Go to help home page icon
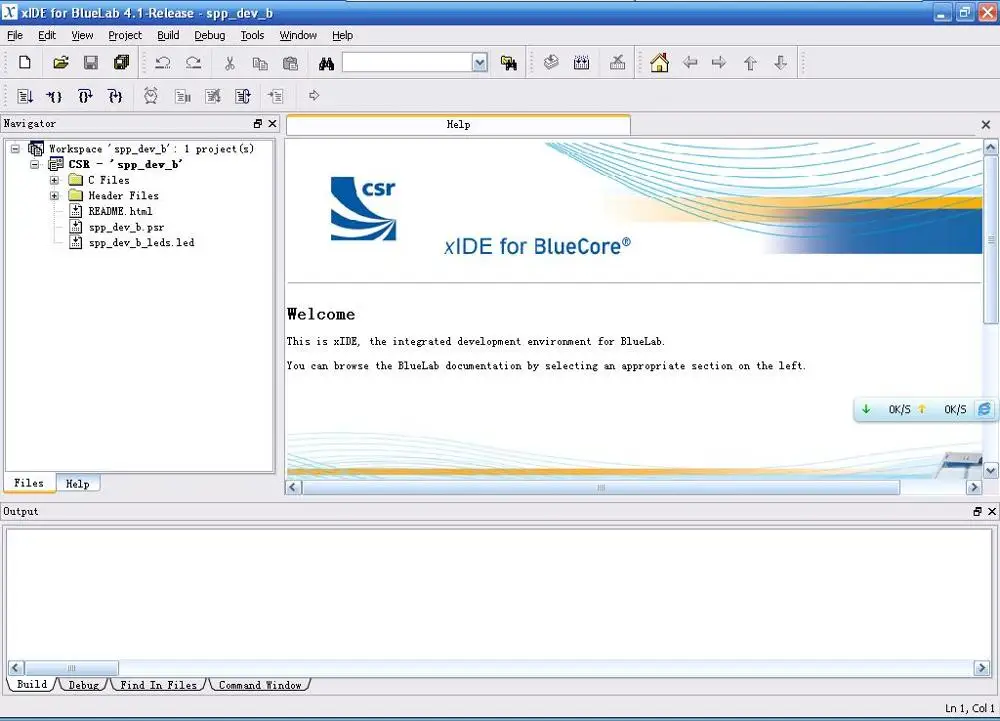This screenshot has height=721, width=1000. click(x=659, y=62)
